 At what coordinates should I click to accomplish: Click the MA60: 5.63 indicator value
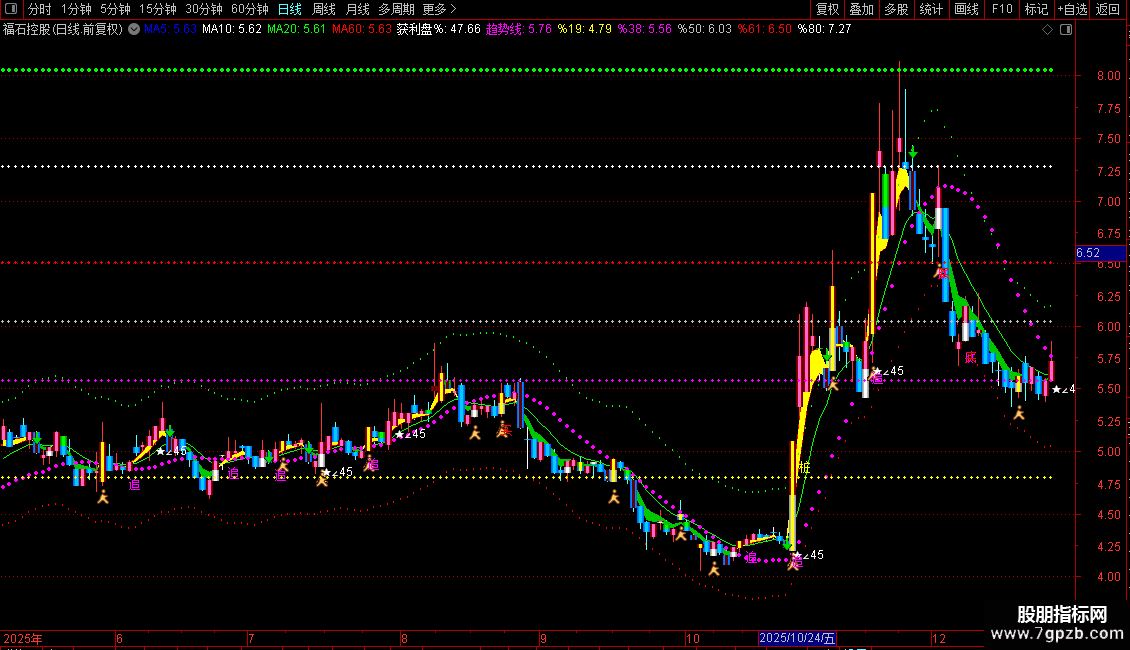click(x=362, y=29)
